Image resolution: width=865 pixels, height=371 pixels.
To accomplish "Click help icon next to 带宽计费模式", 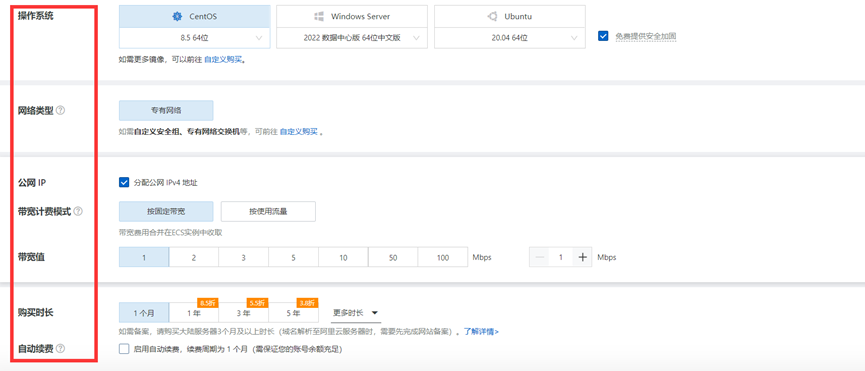I will point(78,211).
